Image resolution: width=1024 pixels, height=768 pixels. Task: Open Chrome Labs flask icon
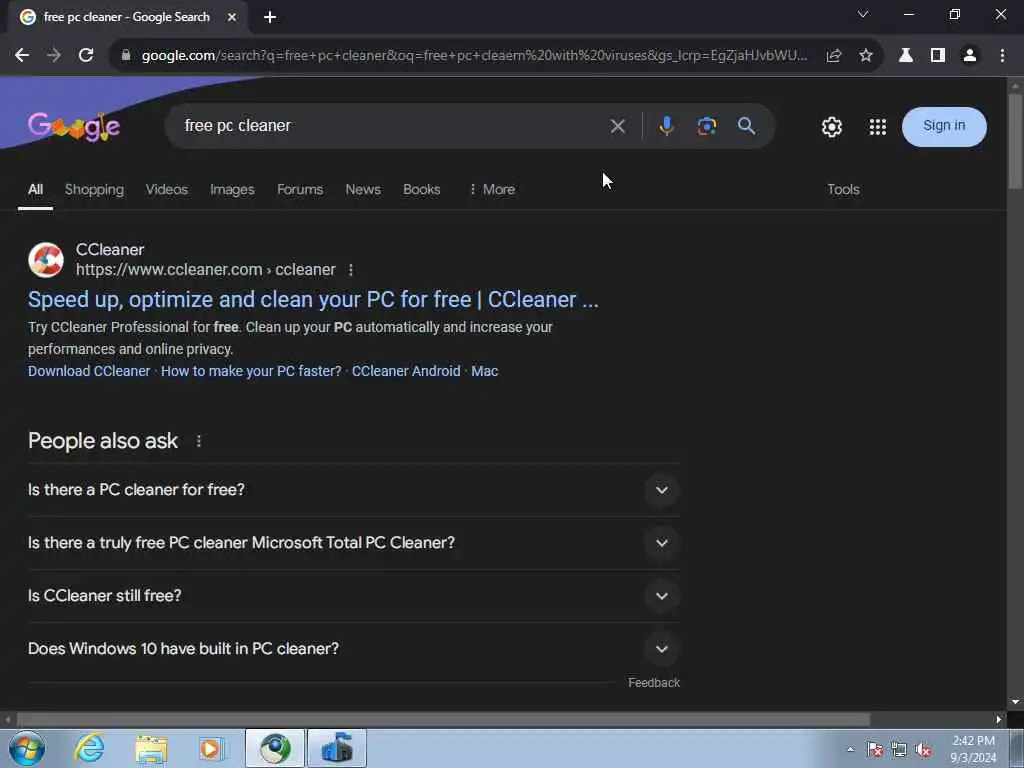click(906, 56)
